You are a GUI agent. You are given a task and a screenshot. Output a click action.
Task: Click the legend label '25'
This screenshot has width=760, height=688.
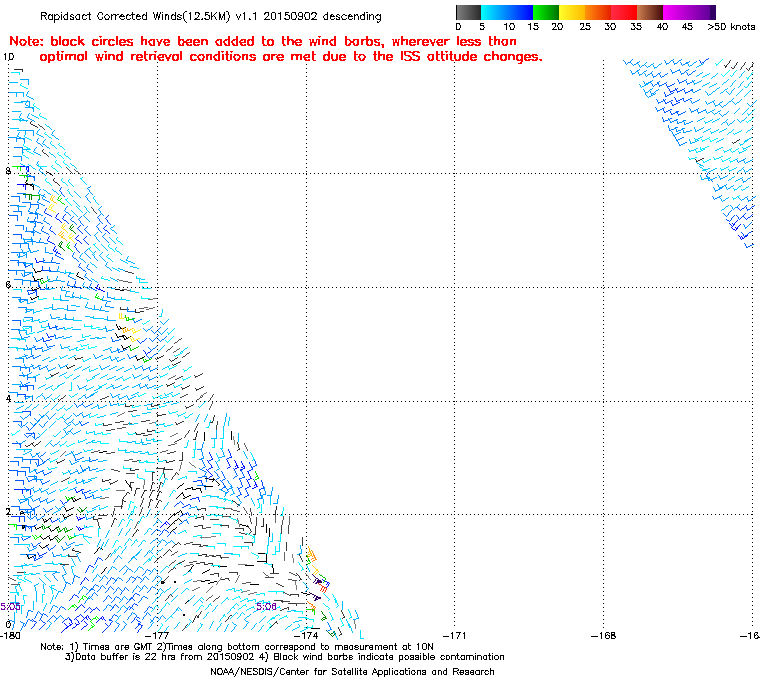tap(585, 27)
